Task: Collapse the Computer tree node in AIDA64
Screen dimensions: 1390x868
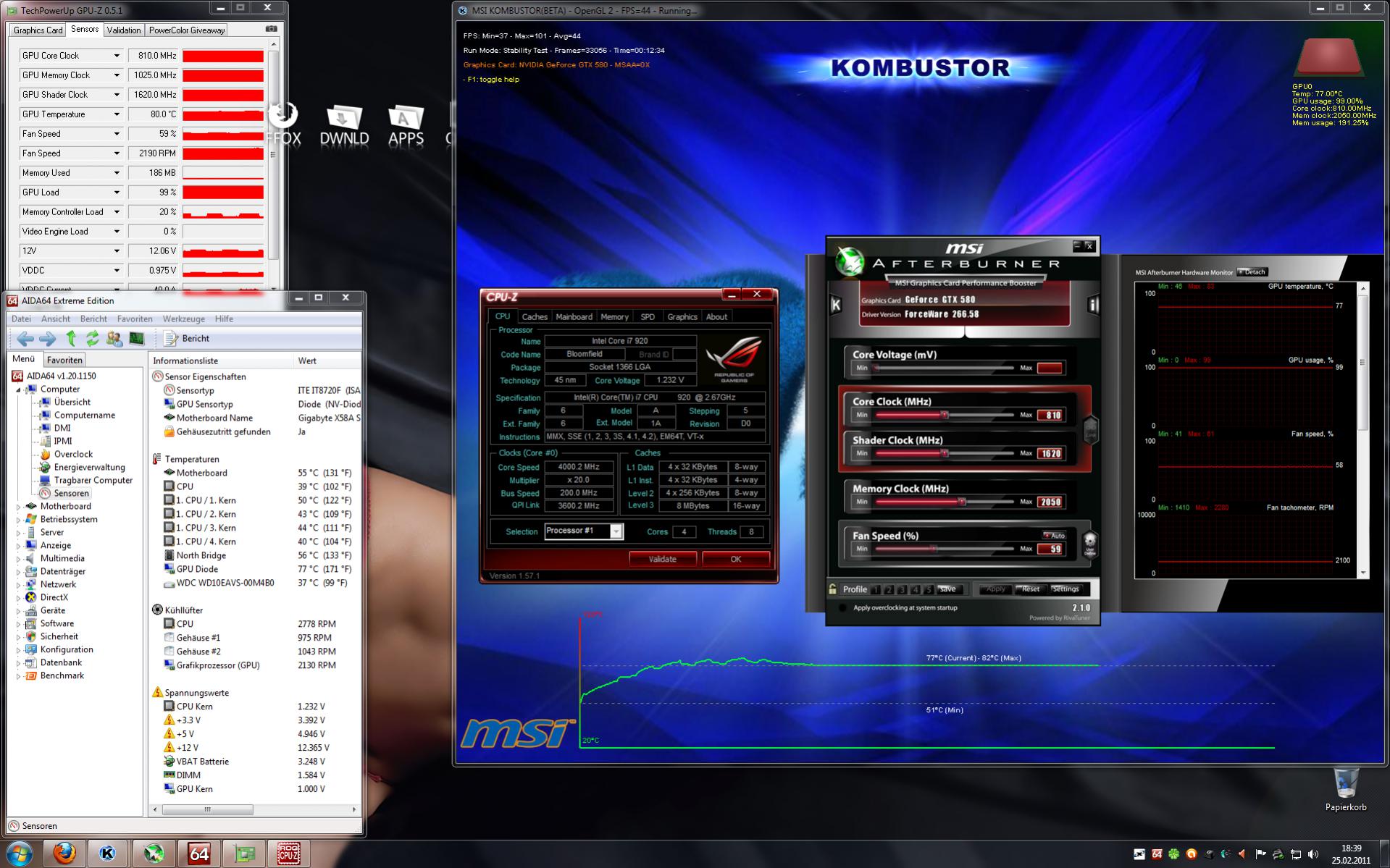Action: click(19, 389)
